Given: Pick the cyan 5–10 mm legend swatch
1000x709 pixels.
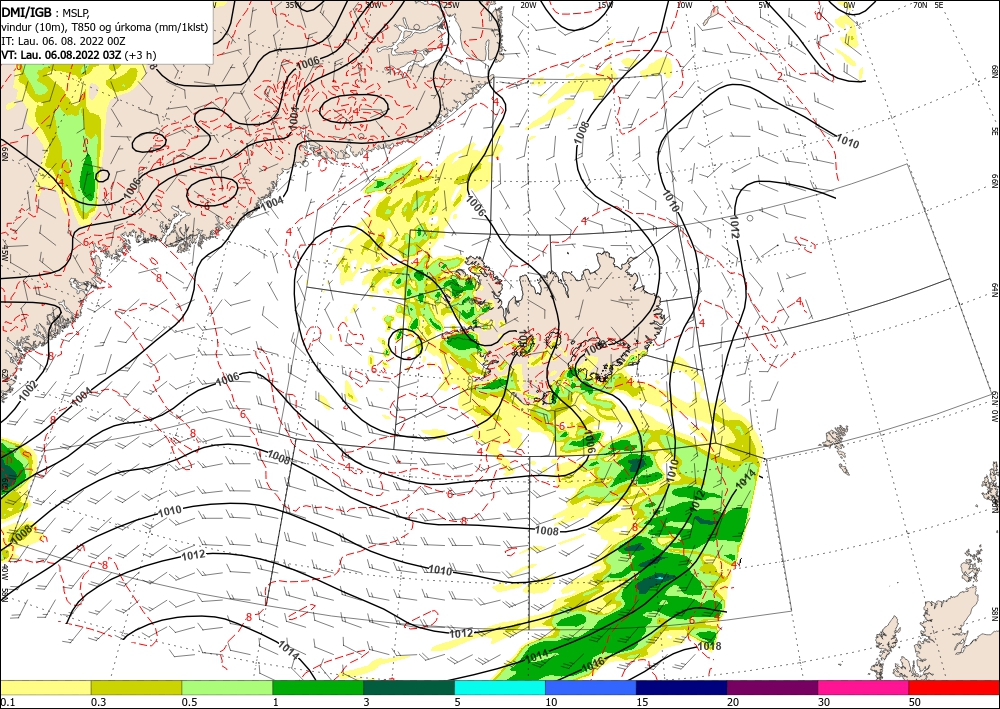Looking at the screenshot, I should pyautogui.click(x=500, y=687).
